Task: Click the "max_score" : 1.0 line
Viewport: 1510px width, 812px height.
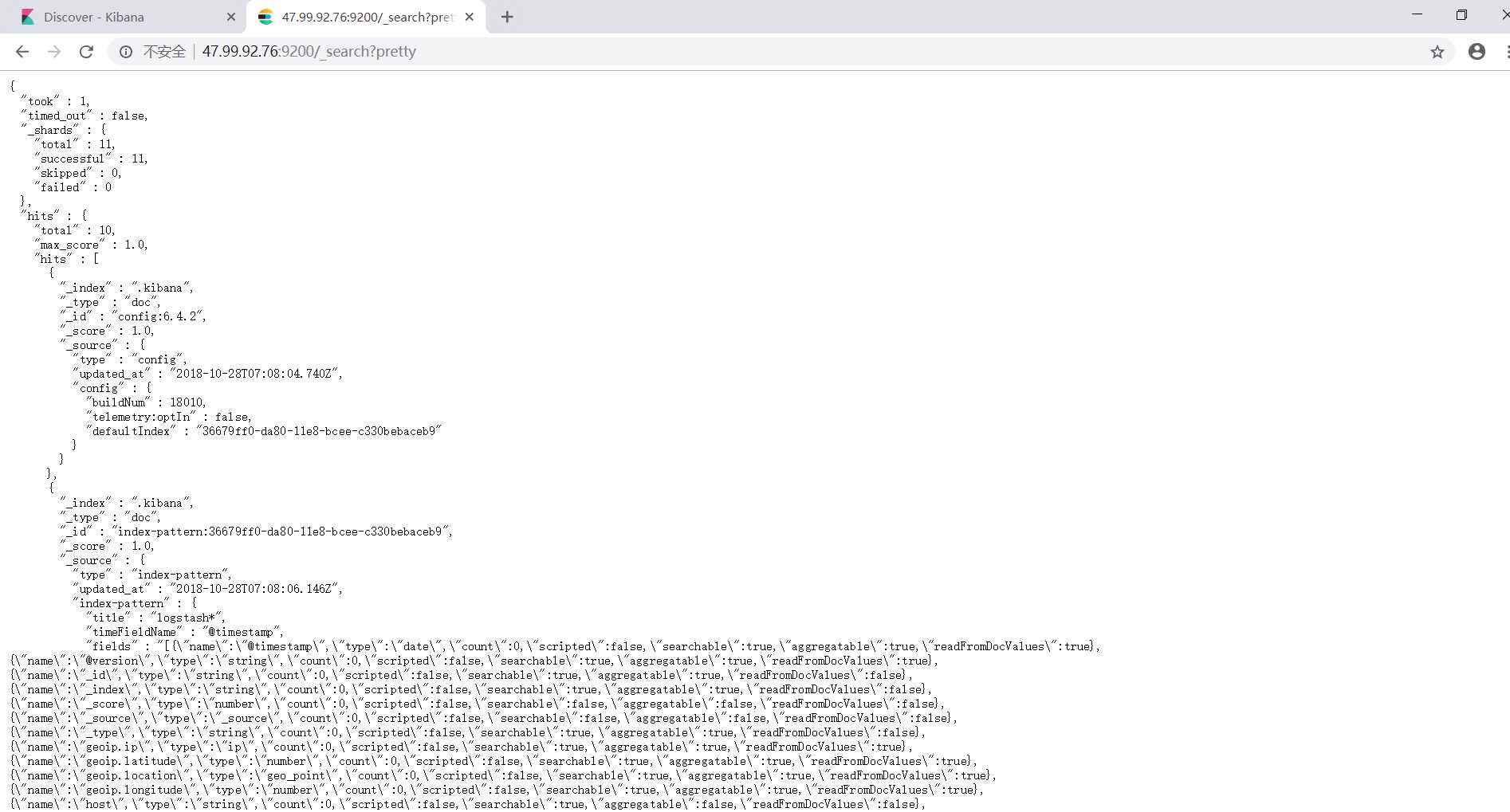Action: (91, 245)
